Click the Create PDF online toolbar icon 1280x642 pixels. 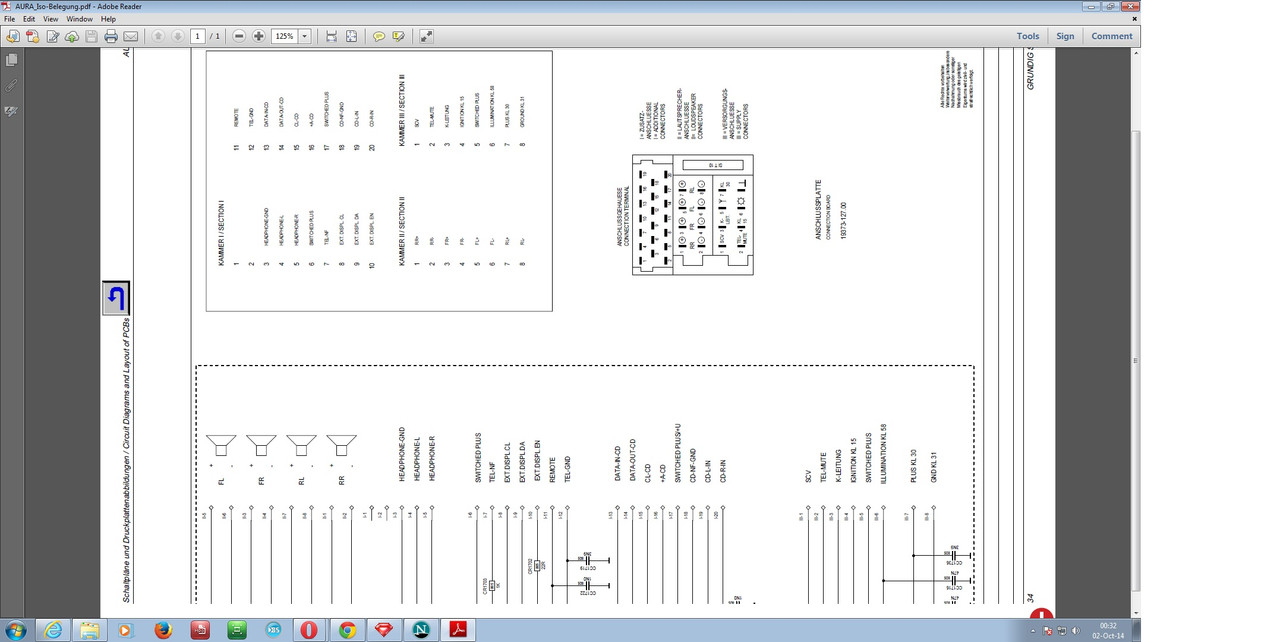tap(32, 36)
